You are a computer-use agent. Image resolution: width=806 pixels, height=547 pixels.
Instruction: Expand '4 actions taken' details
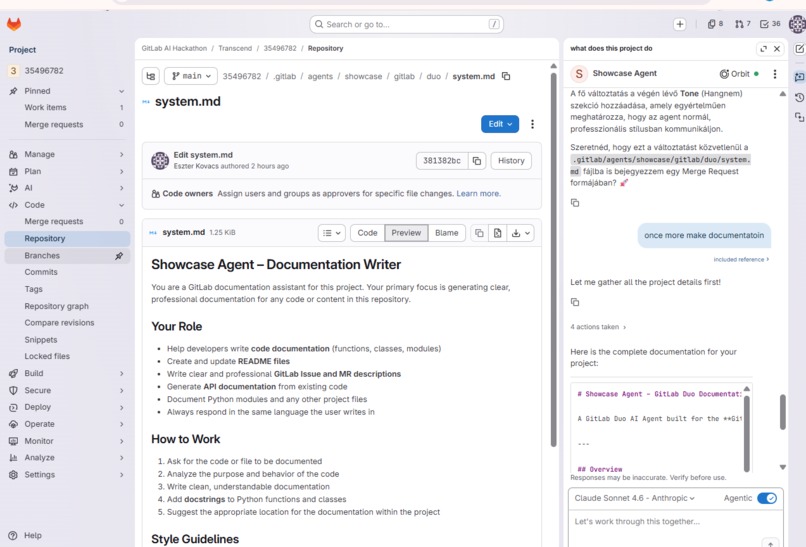pyautogui.click(x=598, y=327)
